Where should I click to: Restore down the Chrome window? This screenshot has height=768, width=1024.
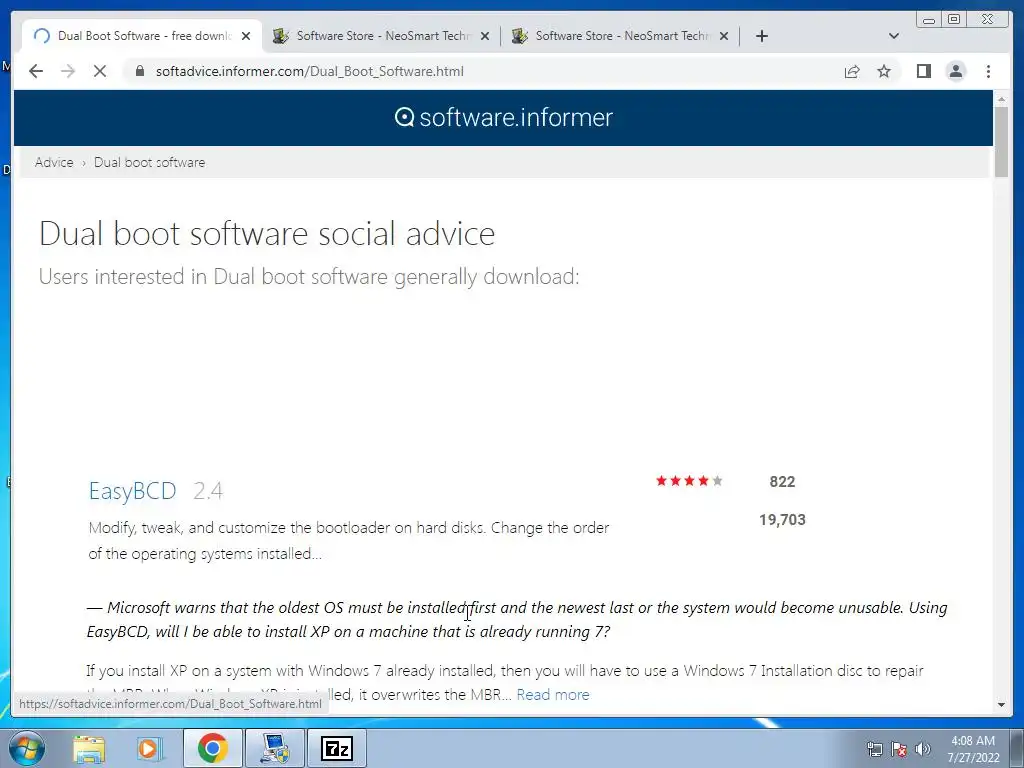pyautogui.click(x=954, y=20)
